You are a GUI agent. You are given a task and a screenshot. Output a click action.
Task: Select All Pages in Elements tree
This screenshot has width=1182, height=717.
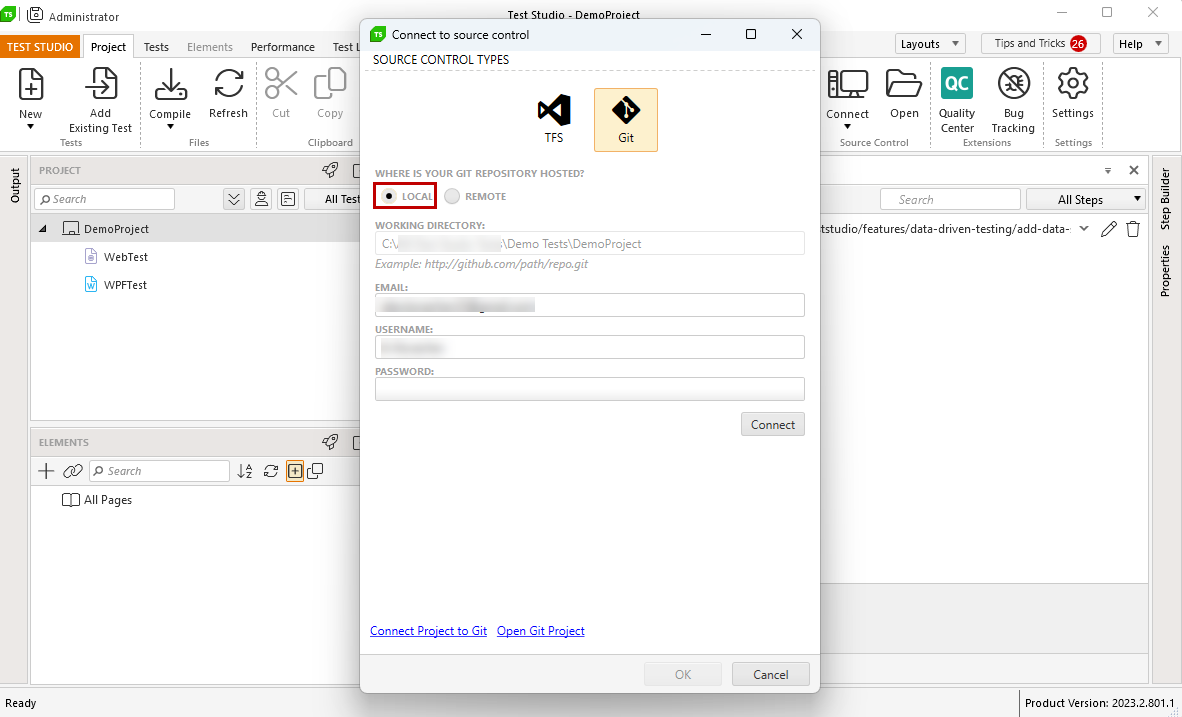[108, 500]
